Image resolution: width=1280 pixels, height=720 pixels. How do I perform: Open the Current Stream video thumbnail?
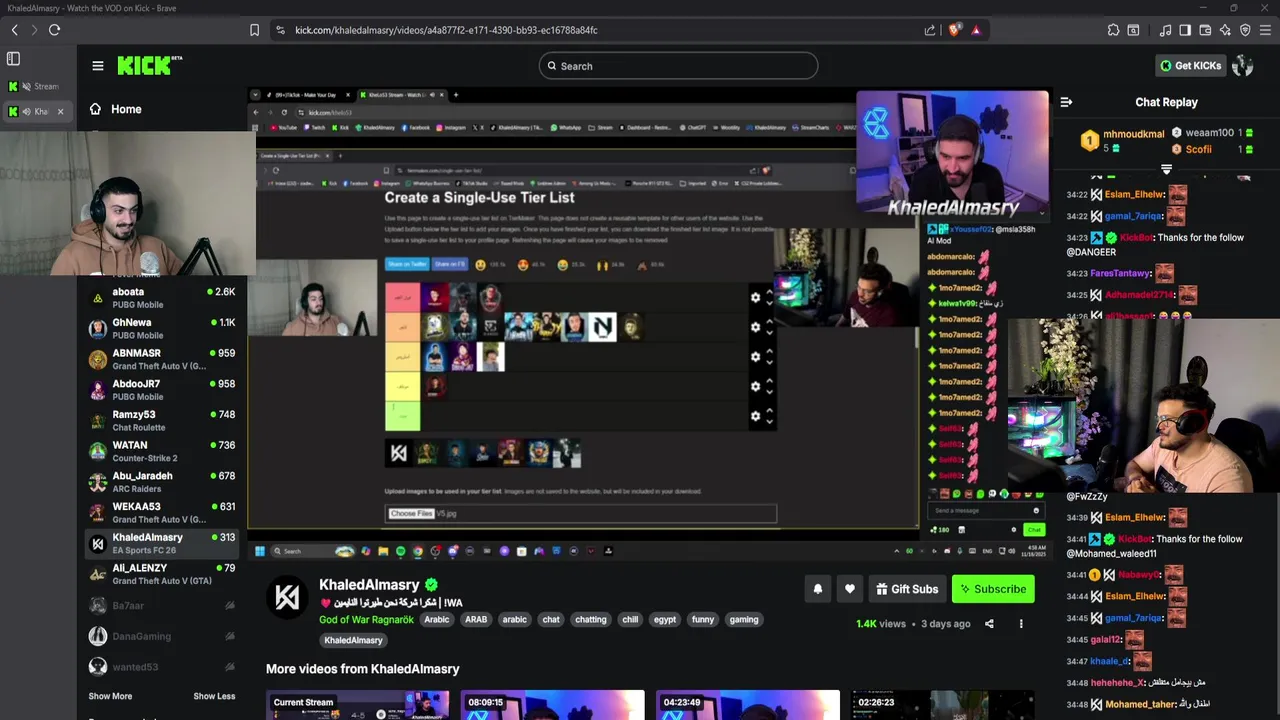click(x=357, y=705)
